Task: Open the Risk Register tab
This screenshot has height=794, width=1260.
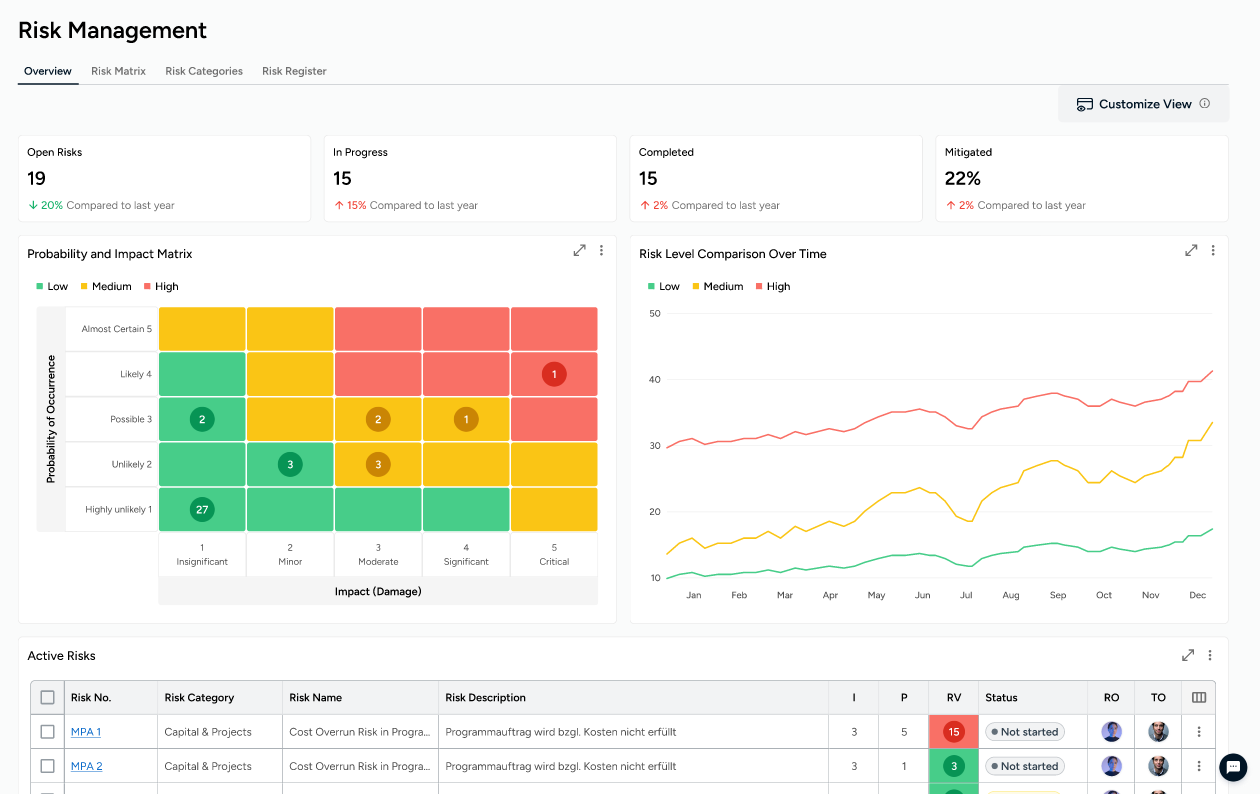Action: (294, 71)
